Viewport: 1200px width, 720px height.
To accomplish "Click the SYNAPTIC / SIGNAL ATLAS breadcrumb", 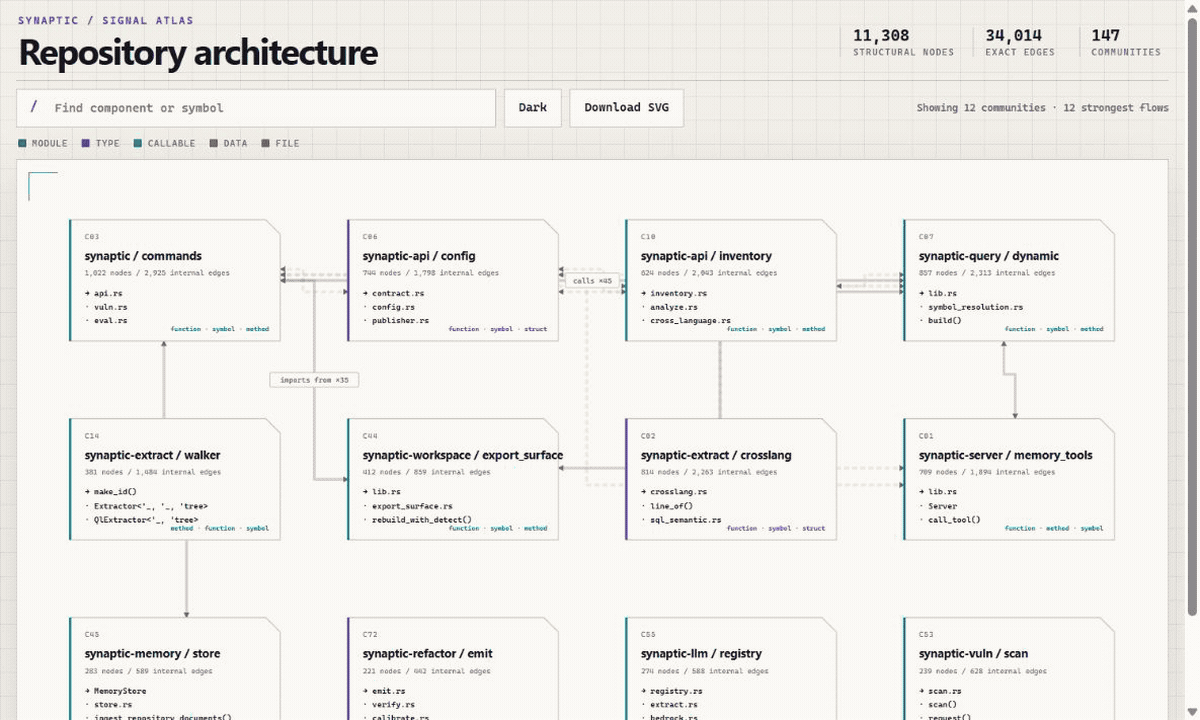I will click(106, 20).
